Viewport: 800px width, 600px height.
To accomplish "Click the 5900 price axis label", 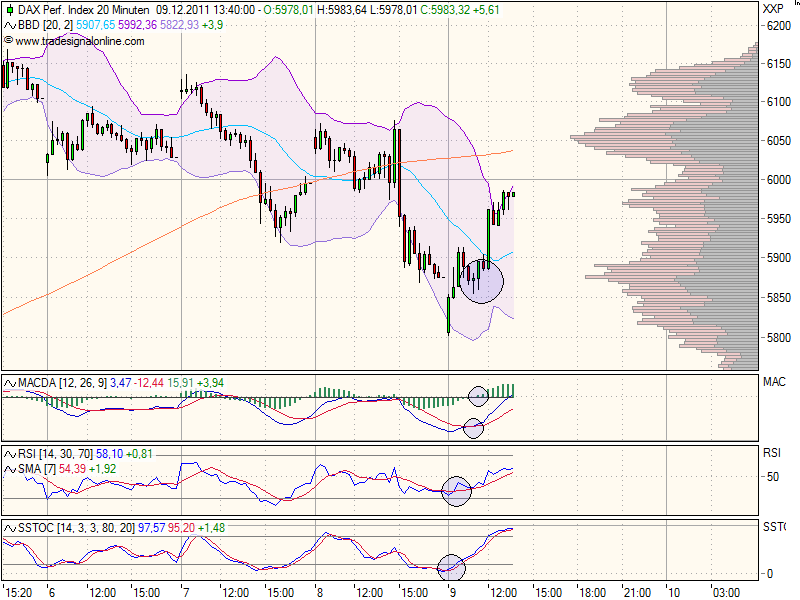I will pos(779,258).
